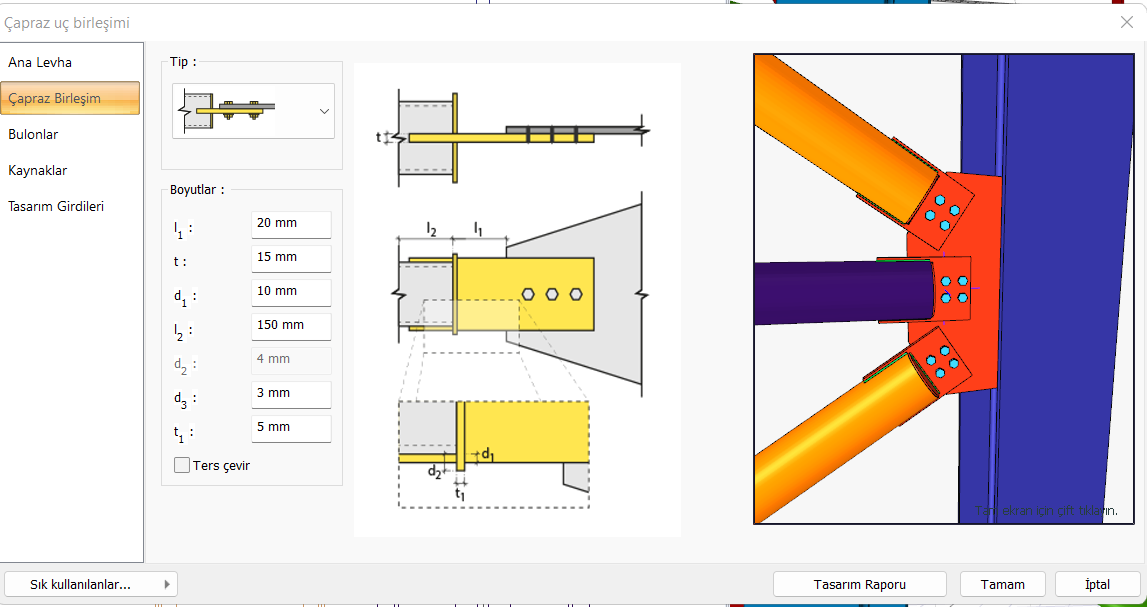The height and width of the screenshot is (607, 1147).
Task: Expand the Sık kullanılanlar arrow menu
Action: tap(167, 584)
